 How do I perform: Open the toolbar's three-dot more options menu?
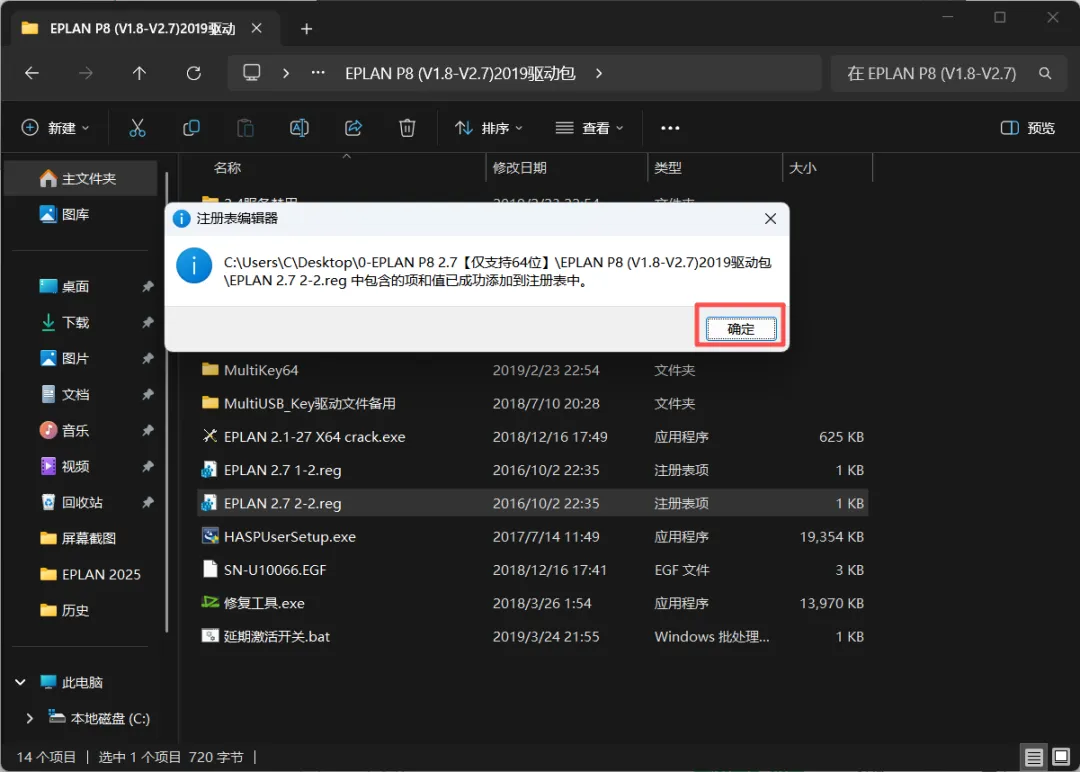(670, 128)
